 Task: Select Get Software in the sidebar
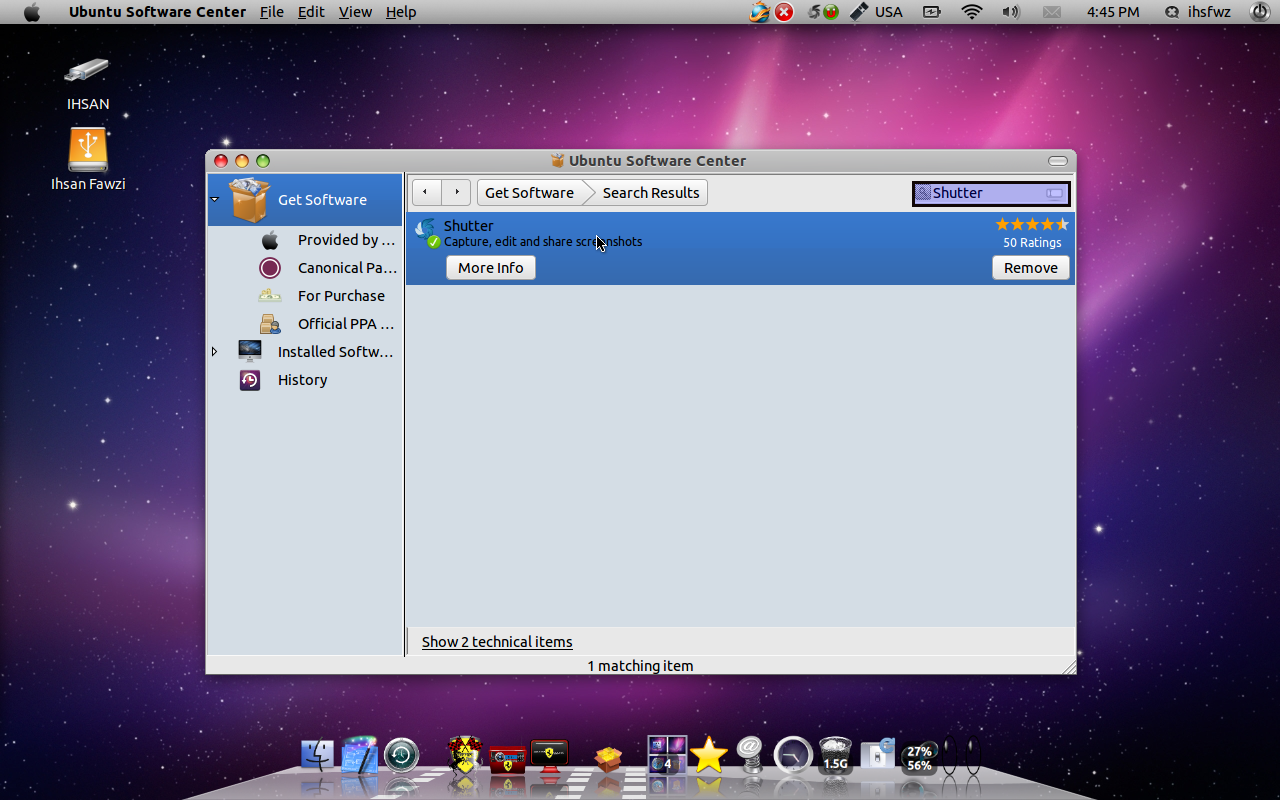305,200
